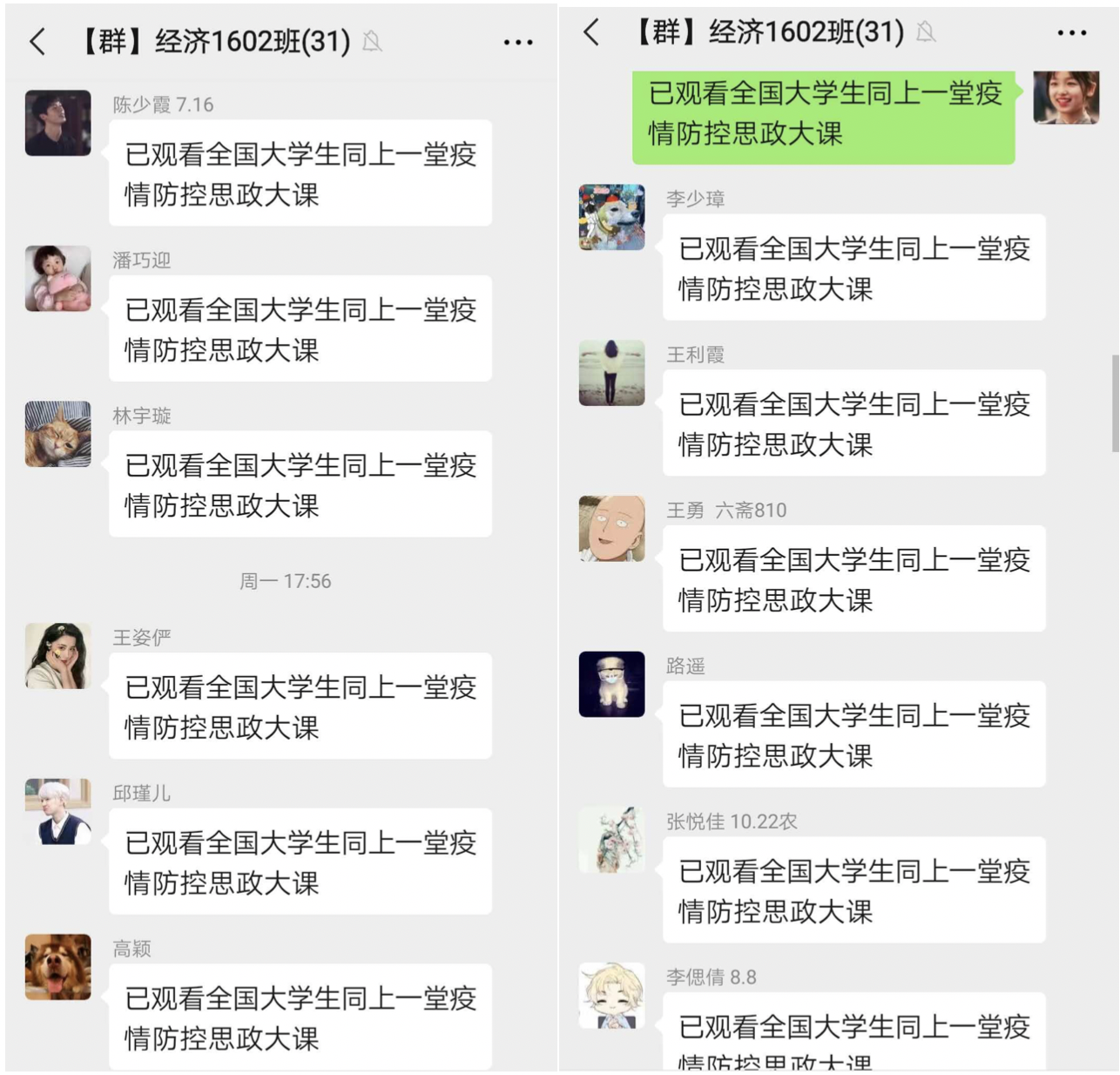Viewport: 1120px width, 1075px height.
Task: Tap the back arrow in left chat
Action: point(37,41)
